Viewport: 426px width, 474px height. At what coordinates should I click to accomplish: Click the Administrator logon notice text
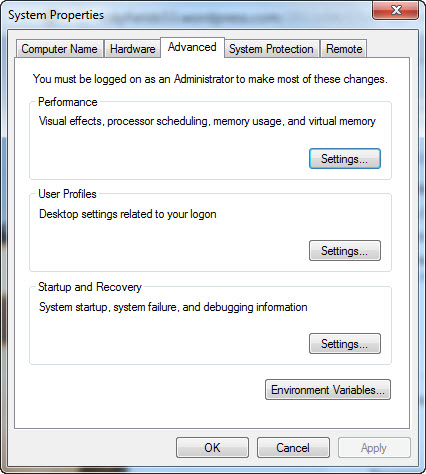pyautogui.click(x=210, y=79)
